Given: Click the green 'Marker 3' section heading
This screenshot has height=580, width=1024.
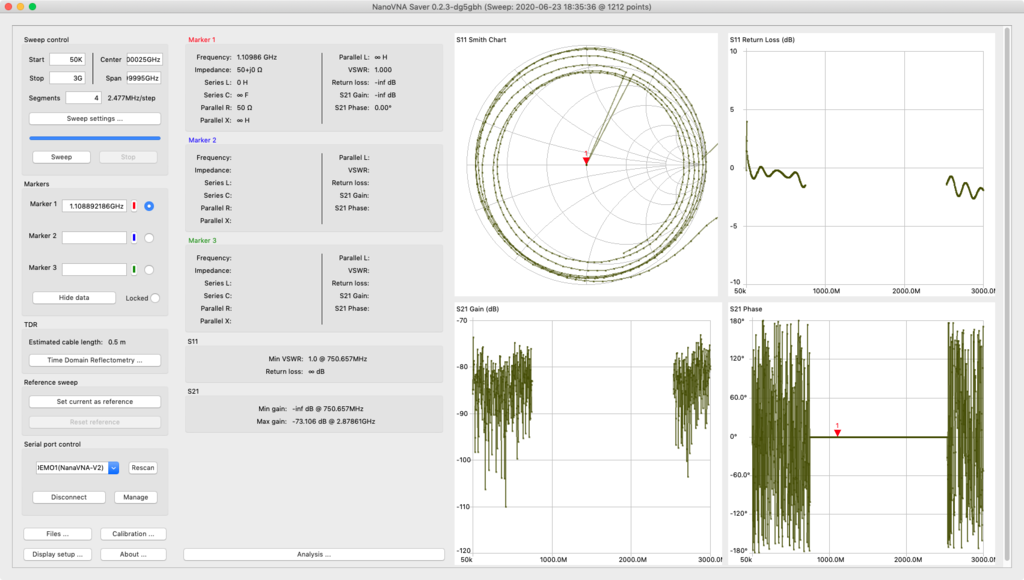Looking at the screenshot, I should tap(202, 240).
